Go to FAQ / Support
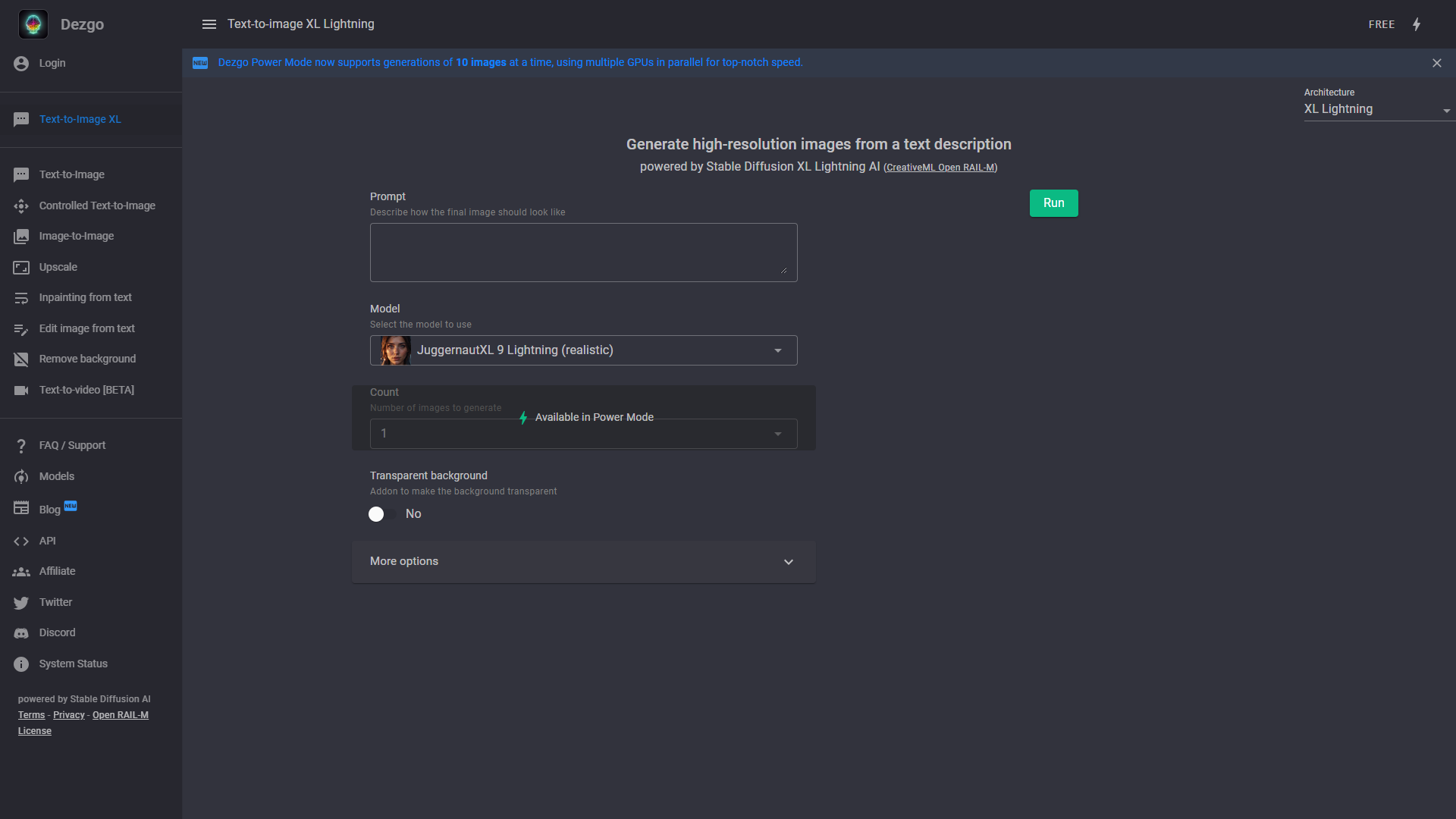The height and width of the screenshot is (819, 1456). 72,445
